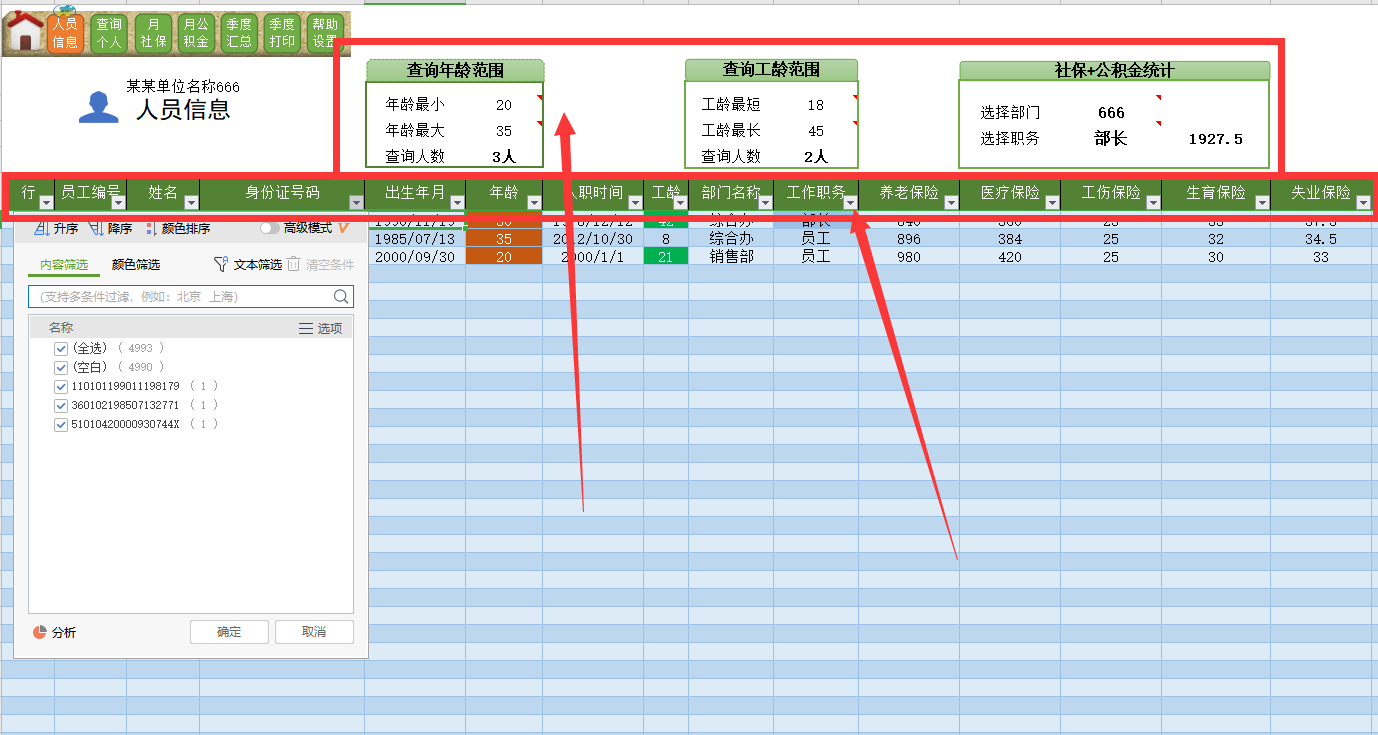The image size is (1378, 735).
Task: Open the 出生年月 column filter dropdown
Action: point(456,202)
